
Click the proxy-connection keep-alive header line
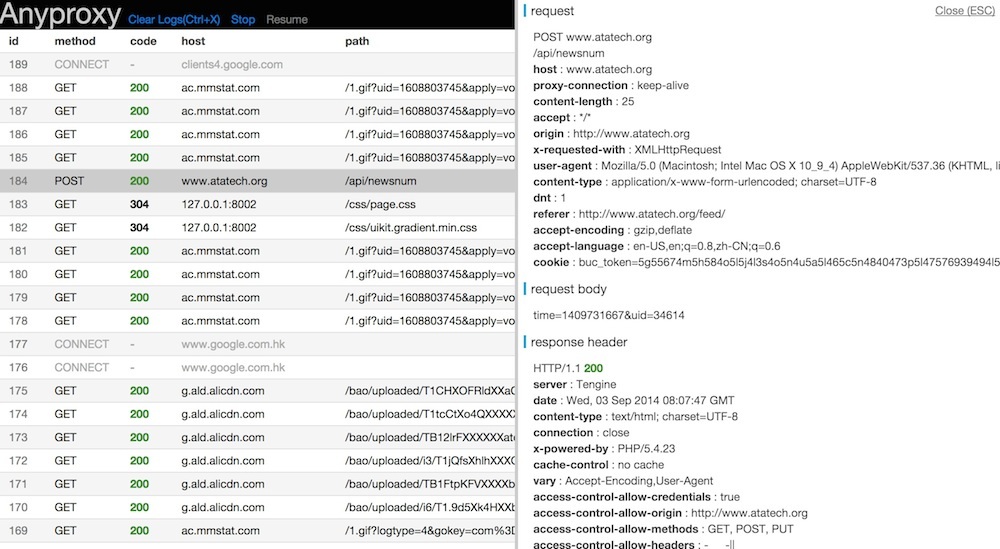(611, 85)
